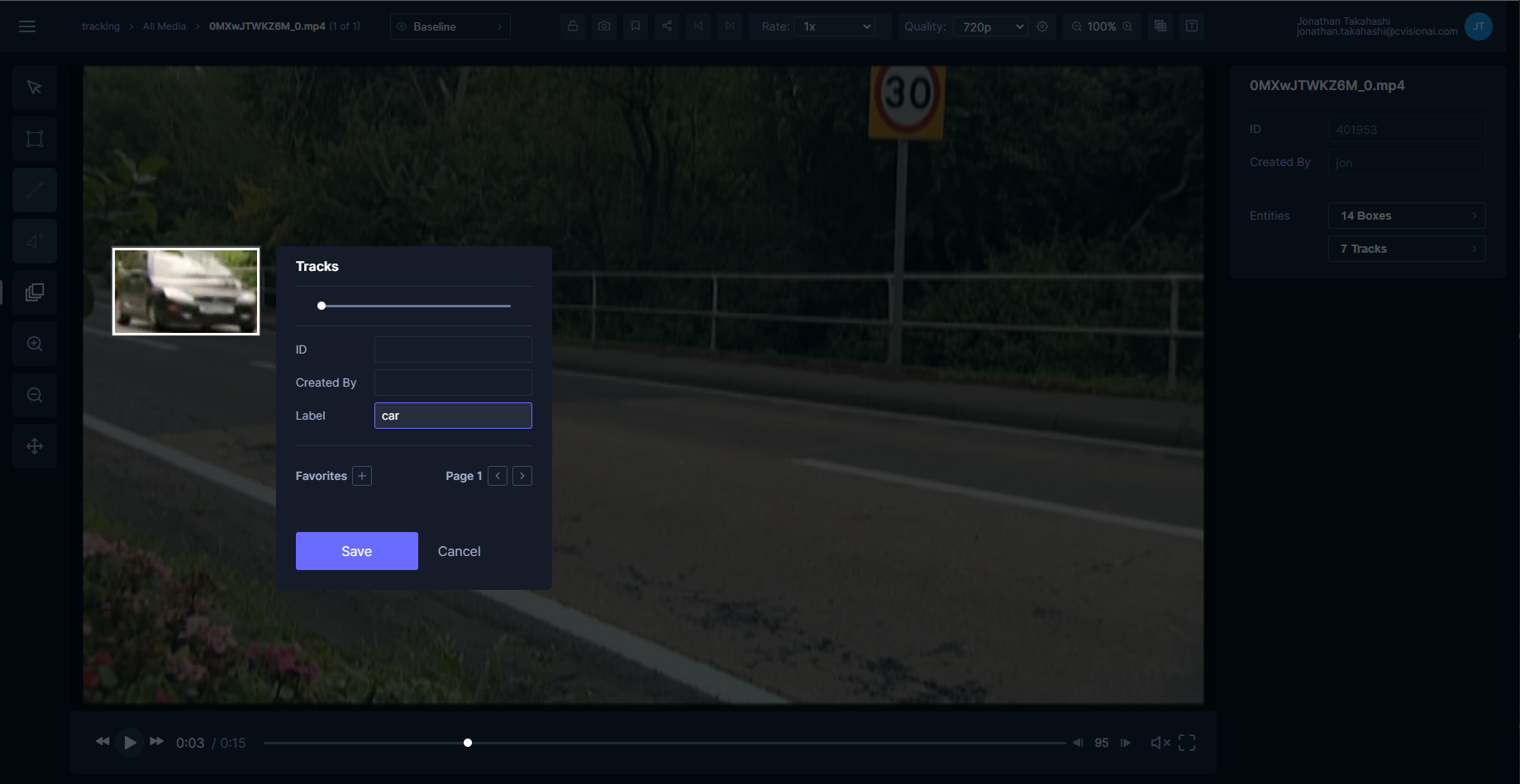Viewport: 1520px width, 784px height.
Task: Select the track tool in sidebar
Action: pos(35,292)
